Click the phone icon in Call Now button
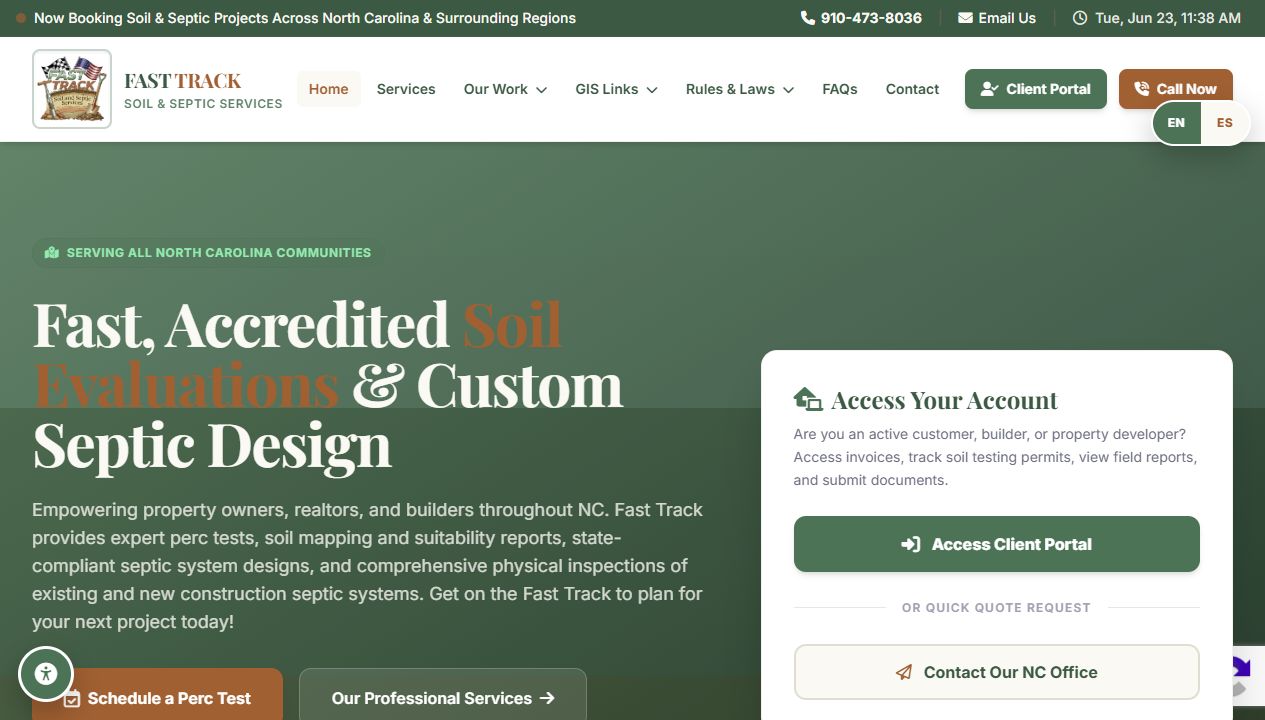This screenshot has height=720, width=1265. tap(1141, 89)
